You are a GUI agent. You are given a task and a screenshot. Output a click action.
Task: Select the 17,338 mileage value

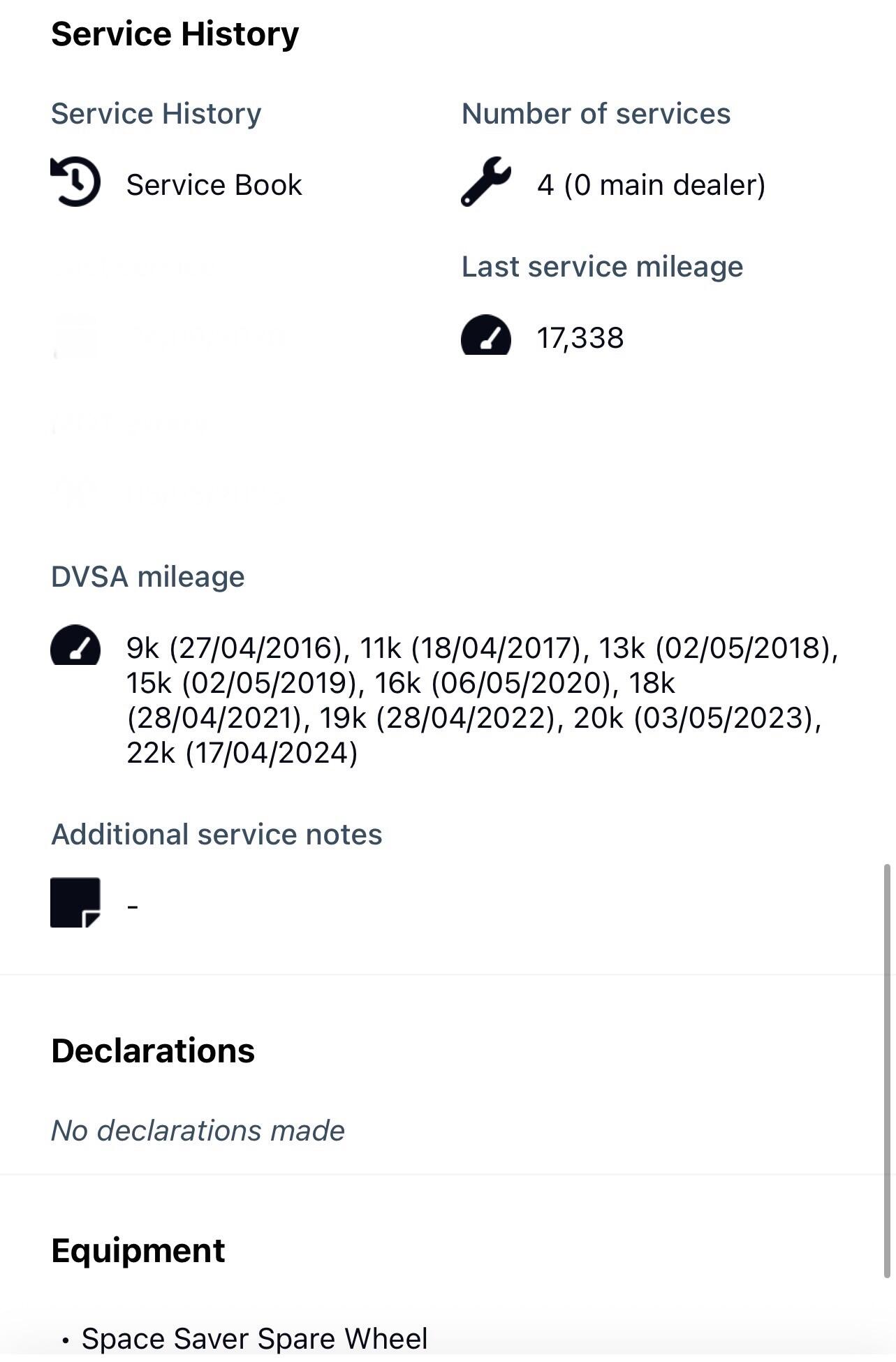tap(580, 338)
